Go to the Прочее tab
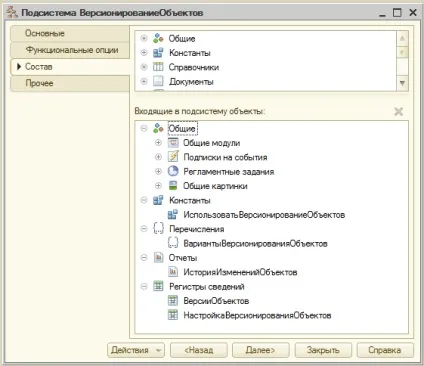This screenshot has height=366, width=424. pyautogui.click(x=70, y=83)
